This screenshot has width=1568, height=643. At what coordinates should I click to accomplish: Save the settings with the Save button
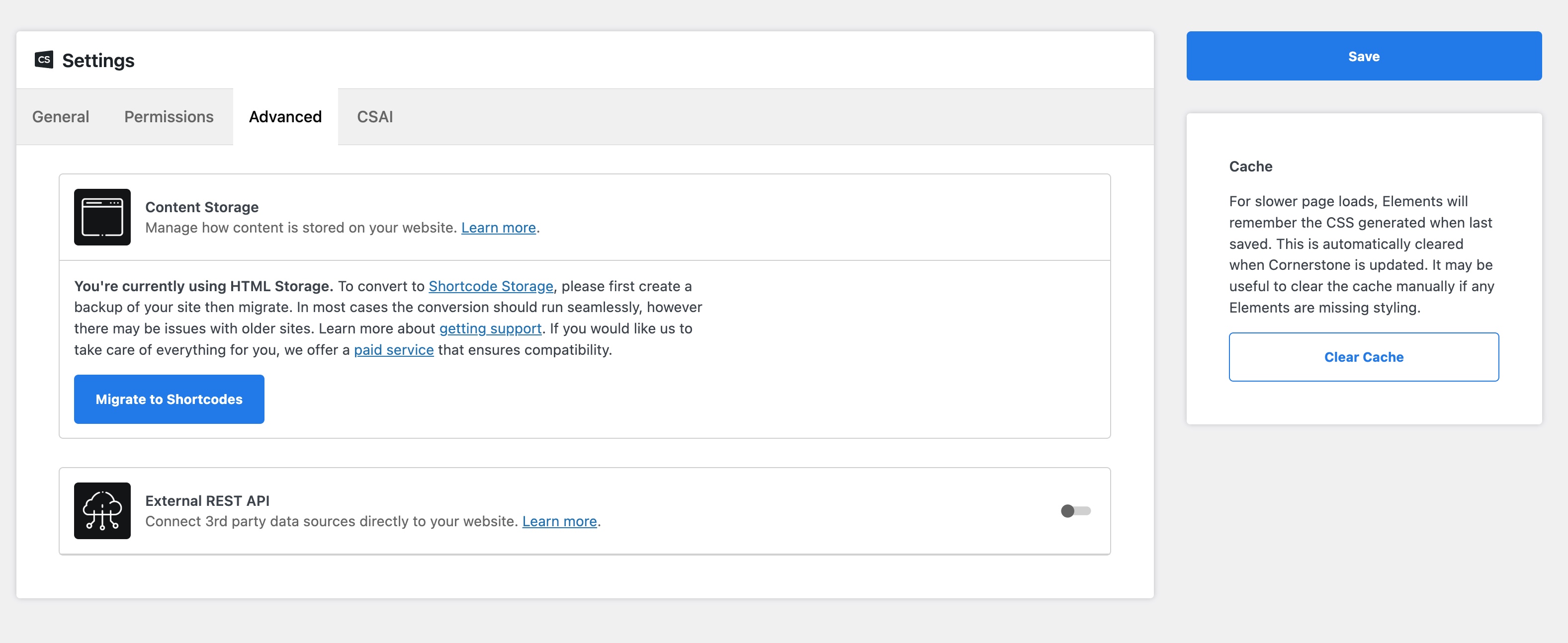click(1364, 56)
